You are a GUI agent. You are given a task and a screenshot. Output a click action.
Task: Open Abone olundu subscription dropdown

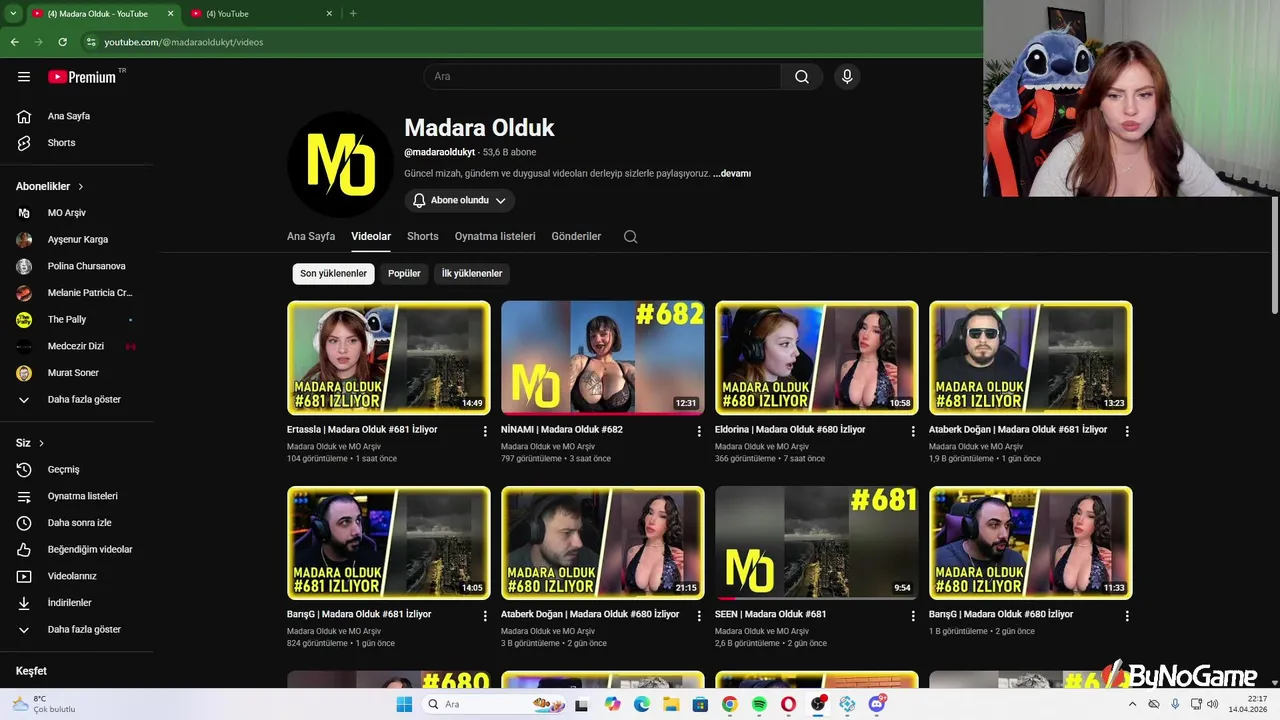459,200
